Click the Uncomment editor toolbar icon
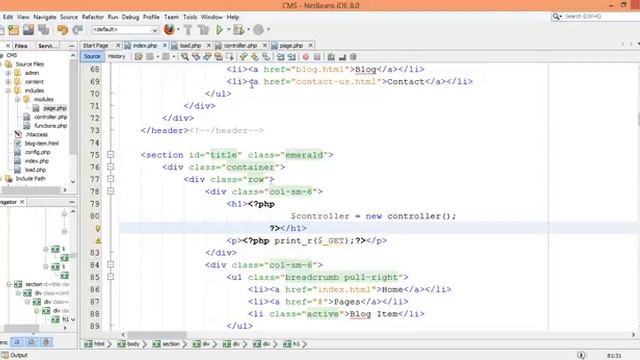 click(342, 57)
